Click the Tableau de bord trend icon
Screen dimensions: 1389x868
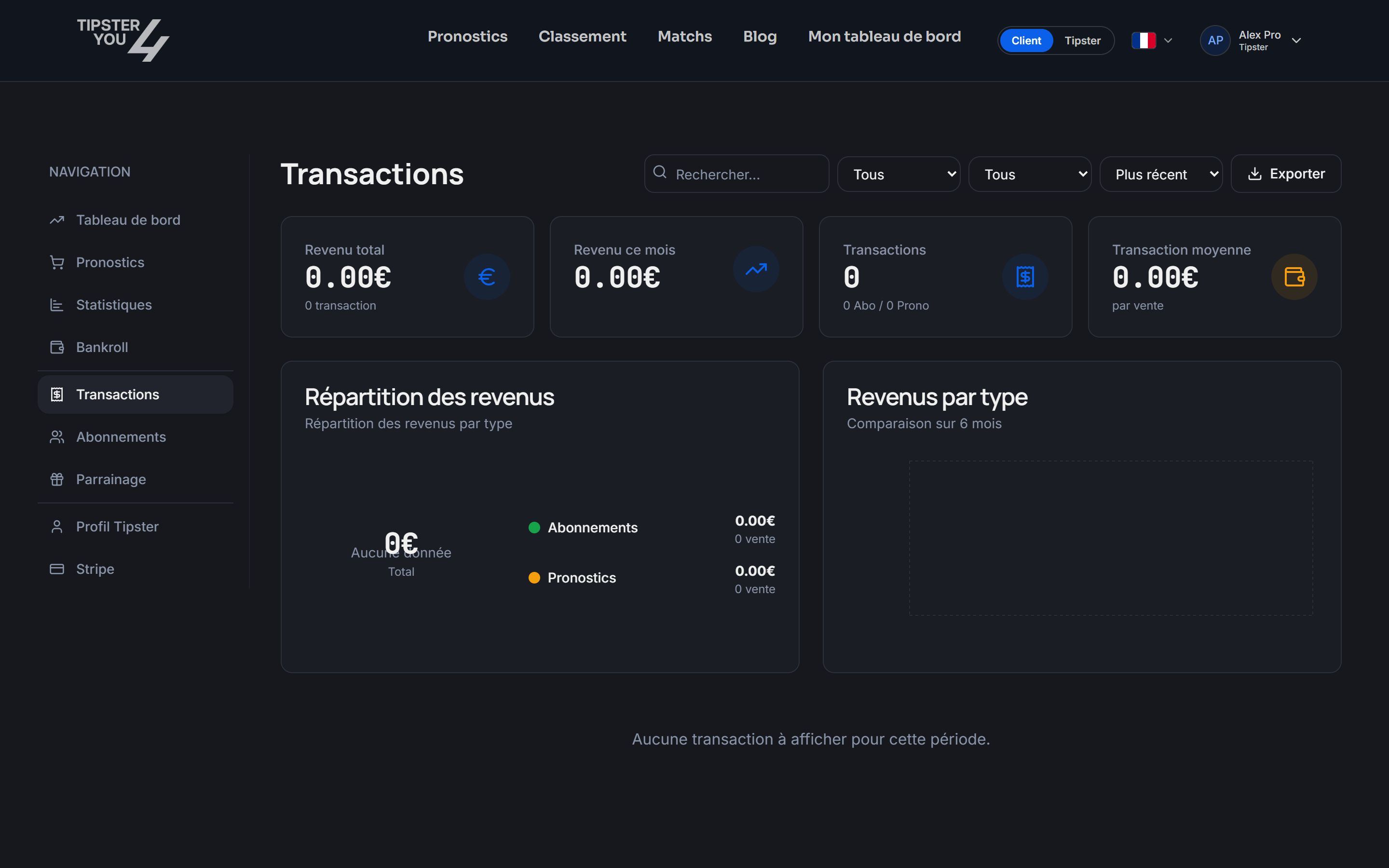pyautogui.click(x=57, y=220)
